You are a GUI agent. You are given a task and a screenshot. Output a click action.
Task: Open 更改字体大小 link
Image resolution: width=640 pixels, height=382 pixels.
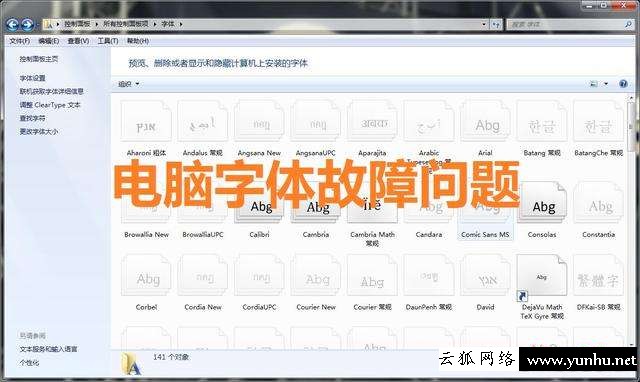(x=39, y=132)
